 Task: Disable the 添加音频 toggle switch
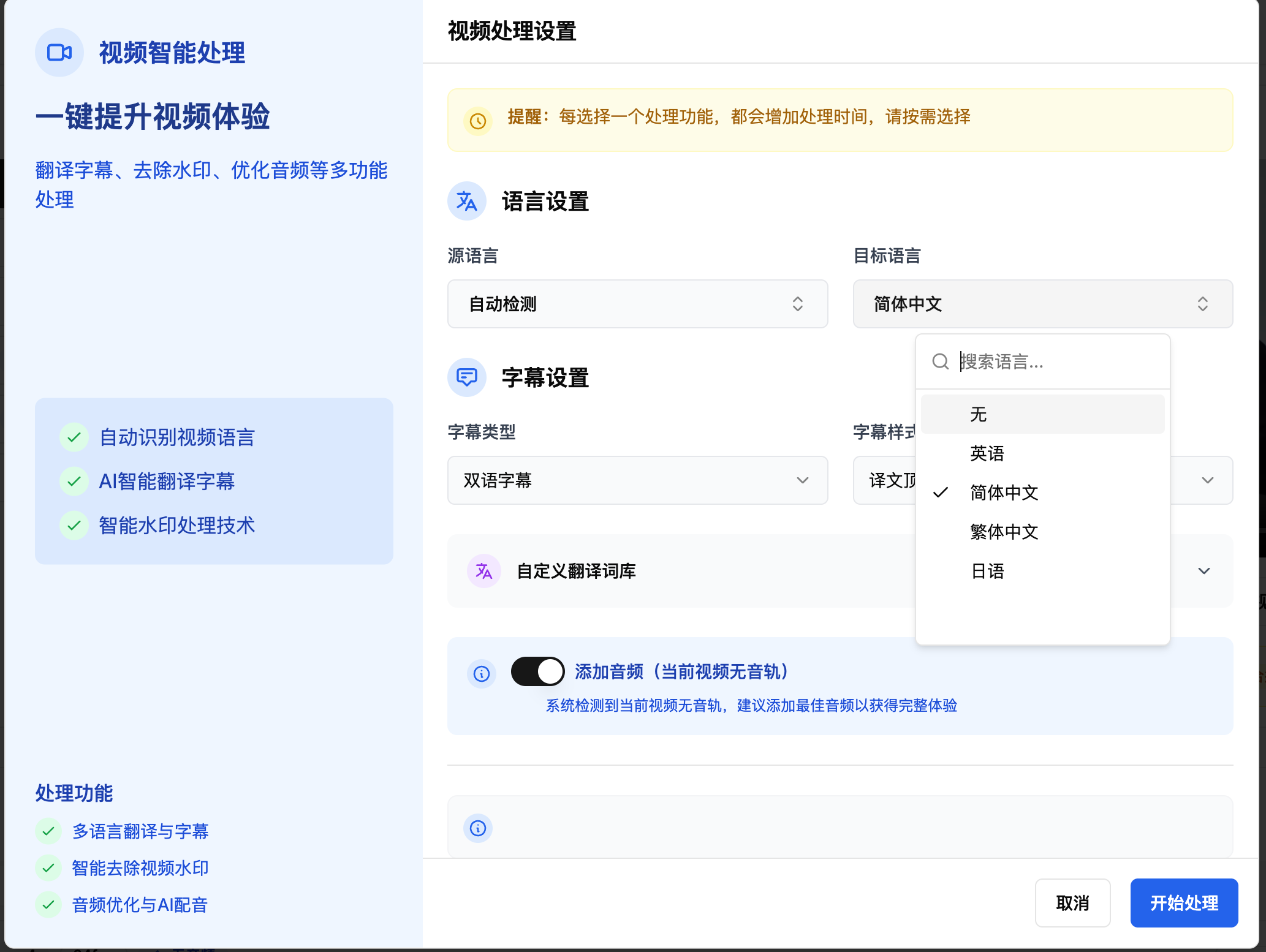pyautogui.click(x=537, y=671)
